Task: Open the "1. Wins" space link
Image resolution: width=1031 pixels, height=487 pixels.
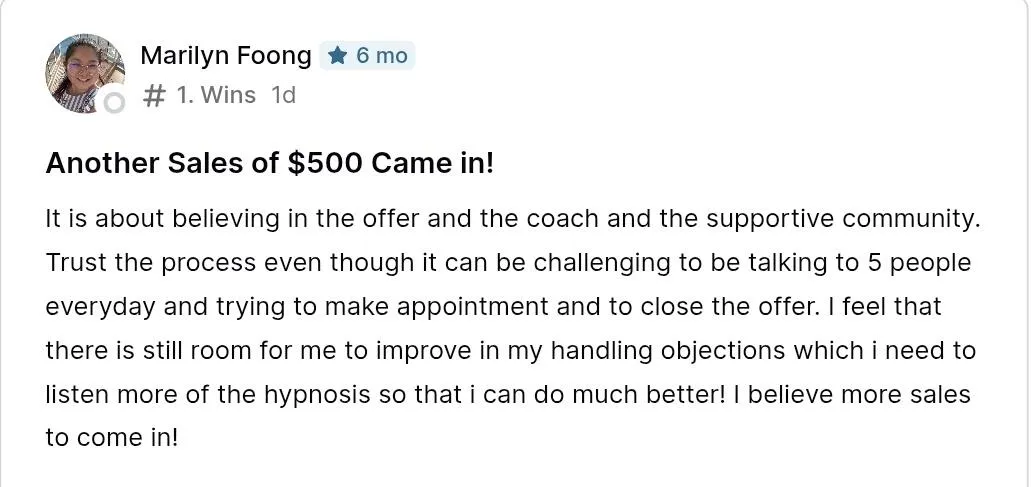Action: (216, 95)
